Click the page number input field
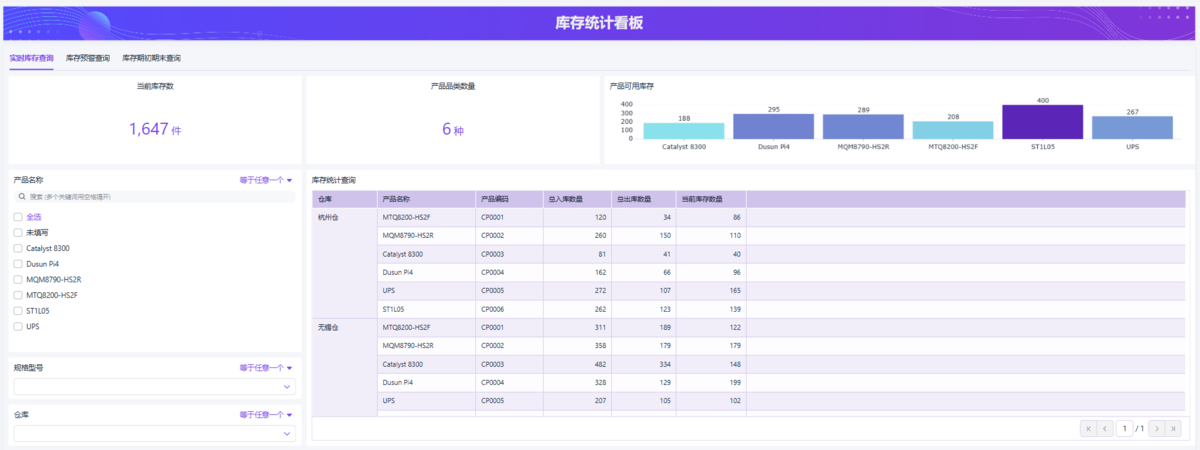1200x450 pixels. pos(1125,428)
